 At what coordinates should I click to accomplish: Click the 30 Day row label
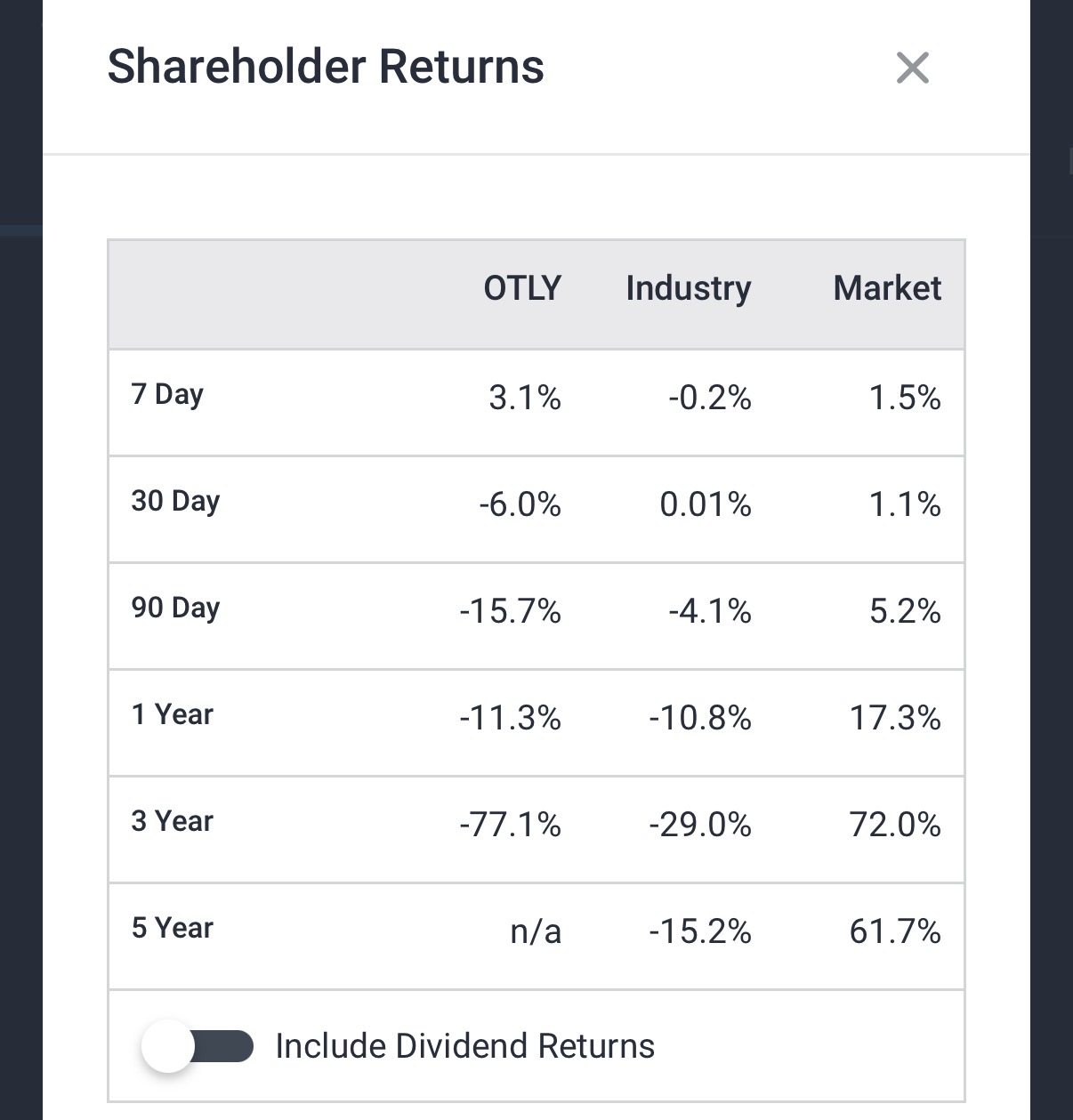pos(175,501)
